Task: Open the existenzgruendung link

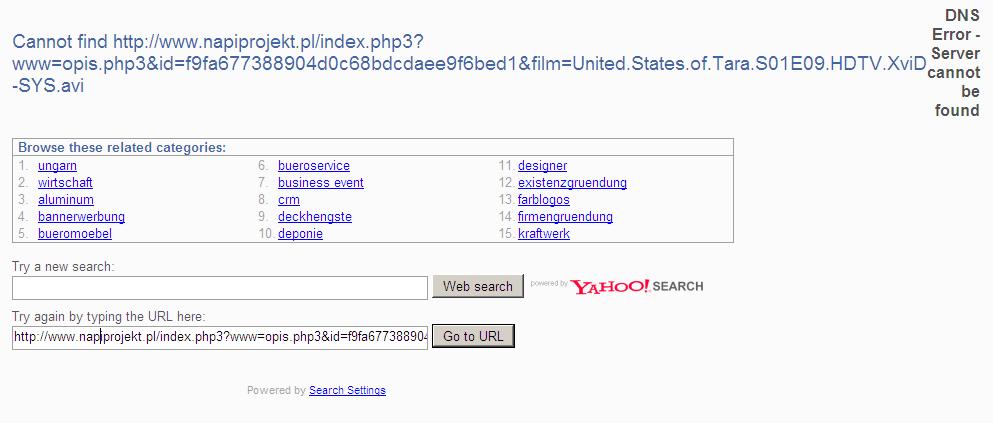Action: (572, 183)
